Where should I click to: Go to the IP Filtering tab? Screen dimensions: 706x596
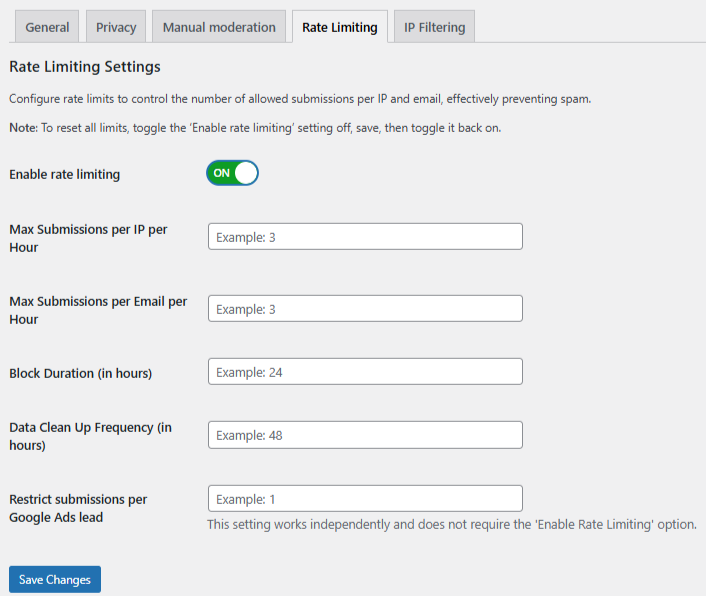coord(434,27)
